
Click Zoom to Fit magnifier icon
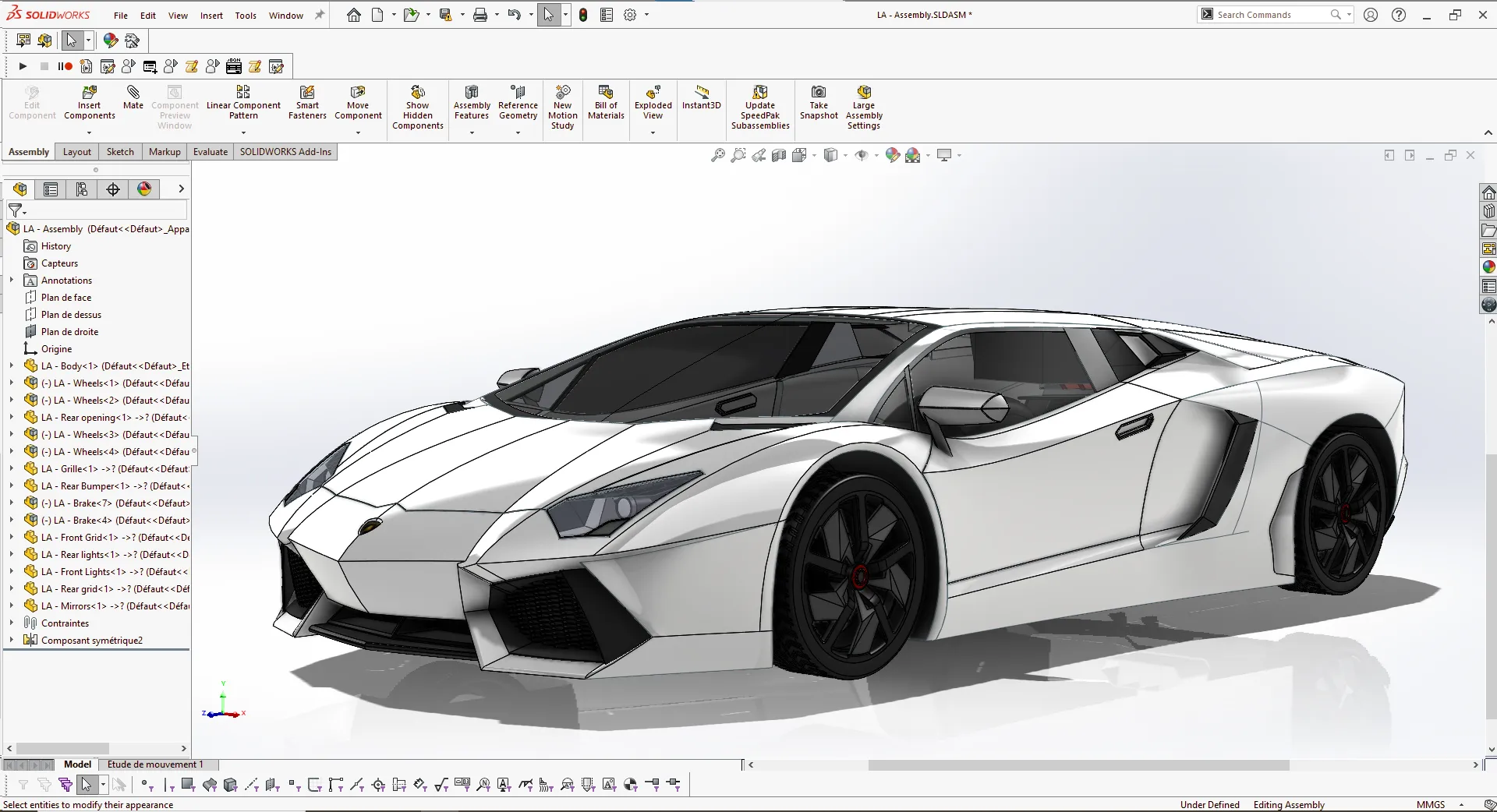pos(718,155)
